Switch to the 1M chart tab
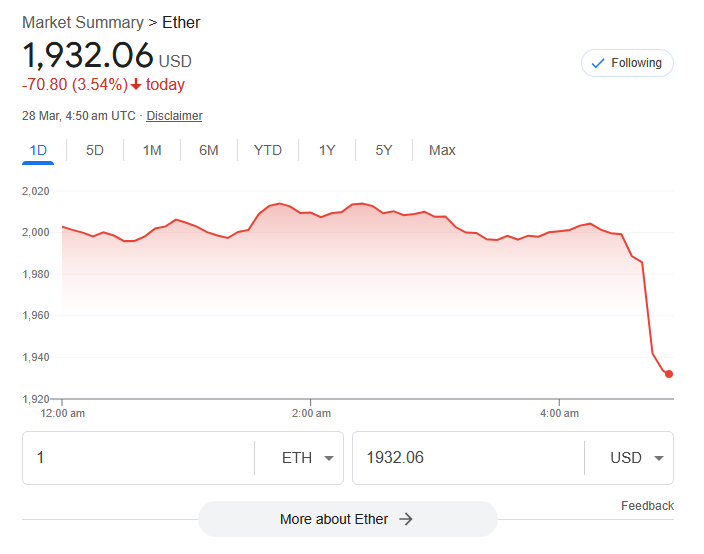The width and height of the screenshot is (704, 554). click(x=152, y=150)
